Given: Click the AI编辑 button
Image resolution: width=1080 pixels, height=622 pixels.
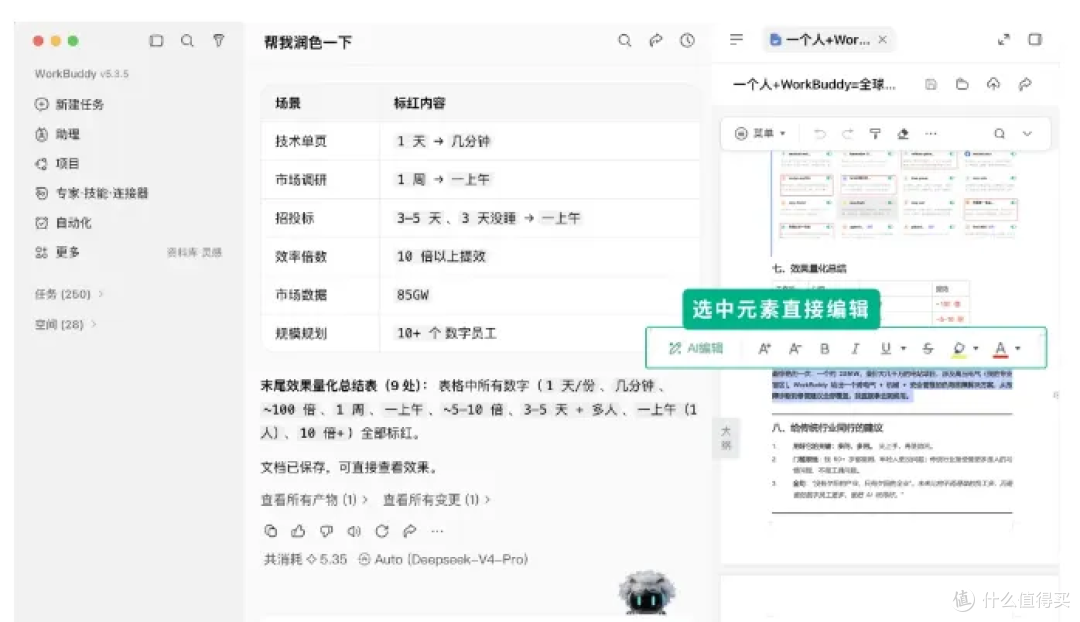Looking at the screenshot, I should (696, 349).
